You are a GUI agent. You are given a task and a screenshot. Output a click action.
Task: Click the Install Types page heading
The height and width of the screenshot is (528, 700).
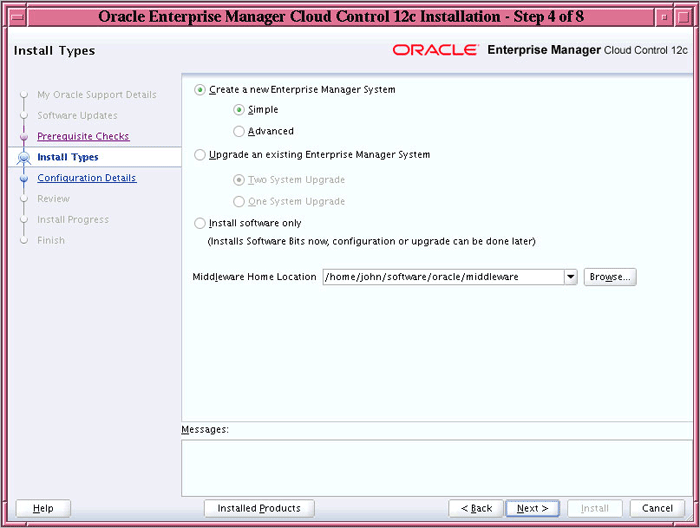54,51
